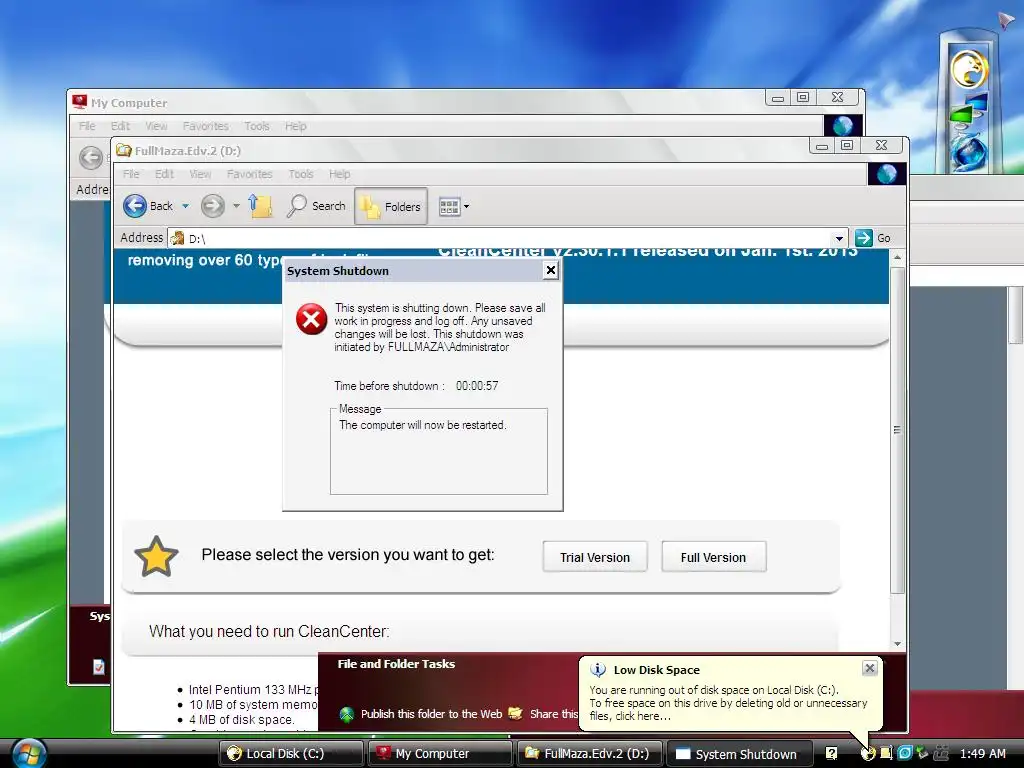Close the Low Disk Space balloon
Screen dimensions: 1024x768
pyautogui.click(x=869, y=668)
